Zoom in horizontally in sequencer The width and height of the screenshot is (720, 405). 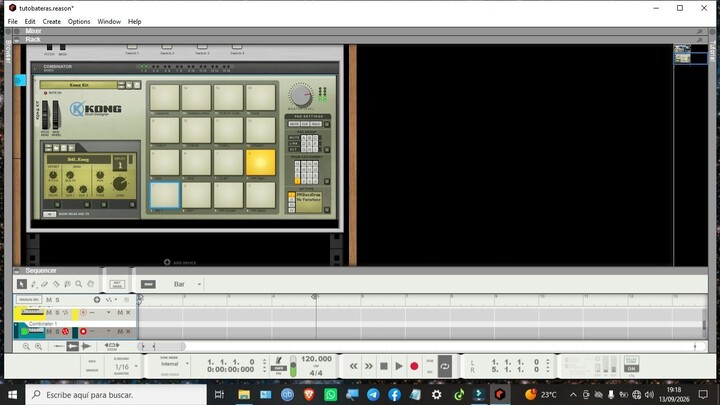pos(39,347)
